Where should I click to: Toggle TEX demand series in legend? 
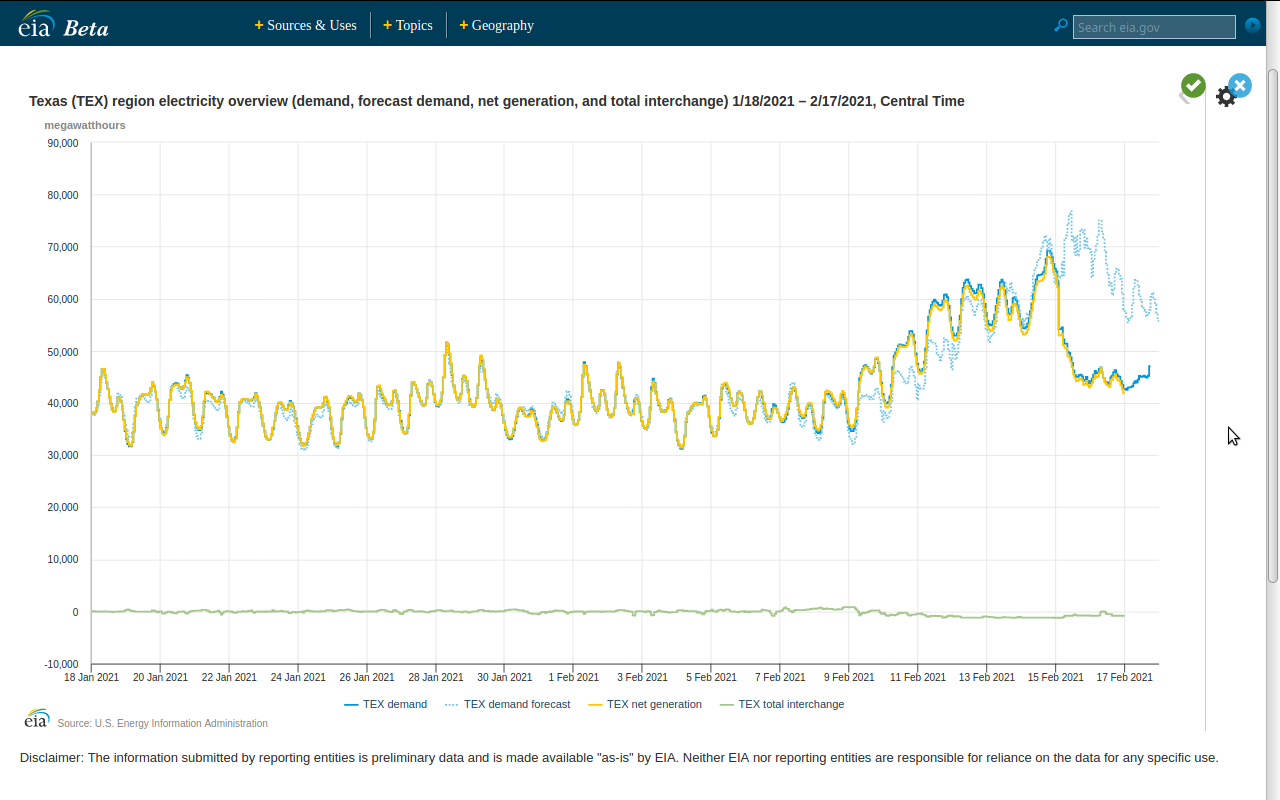click(385, 704)
